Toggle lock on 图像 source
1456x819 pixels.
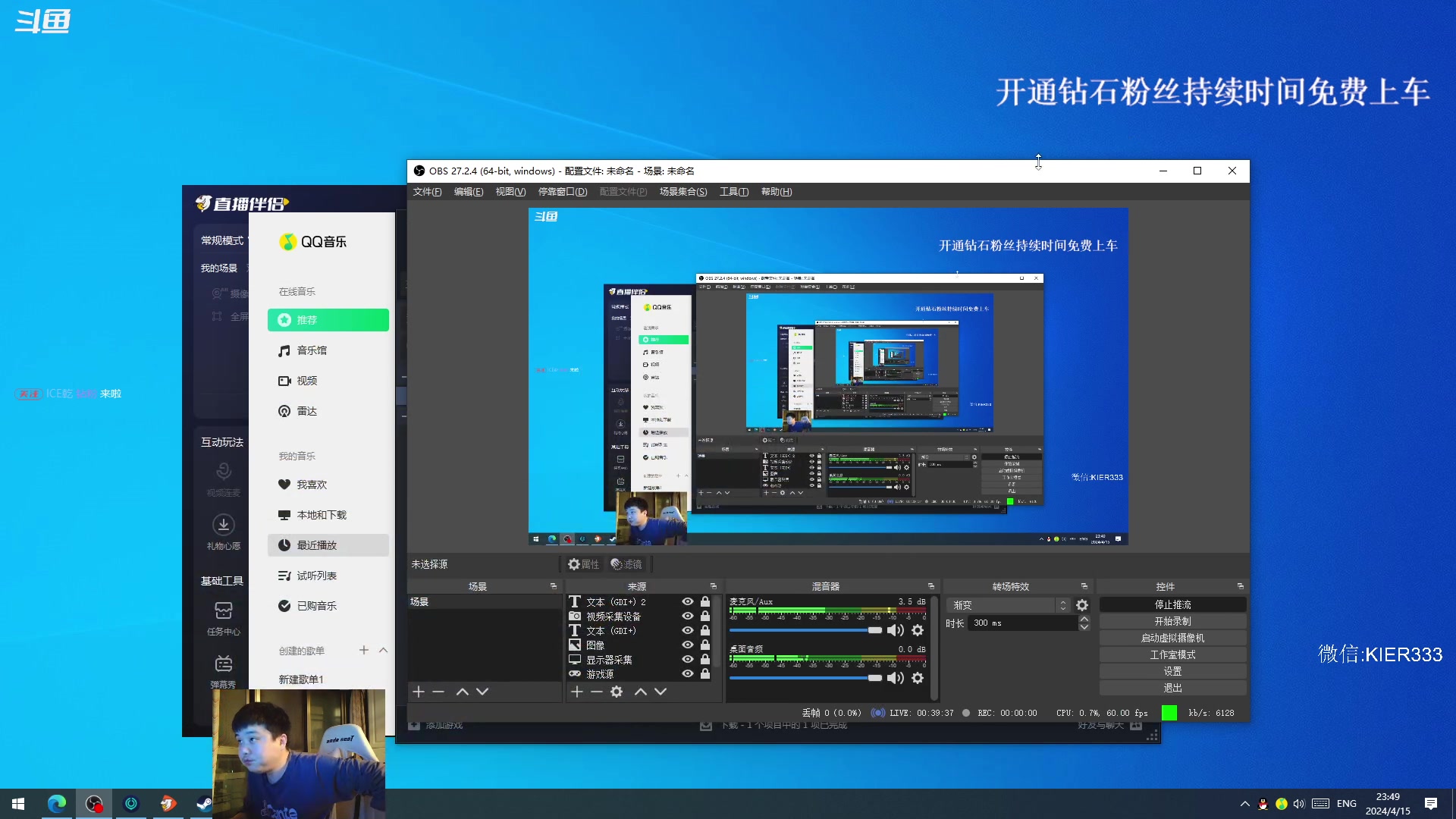click(x=705, y=645)
